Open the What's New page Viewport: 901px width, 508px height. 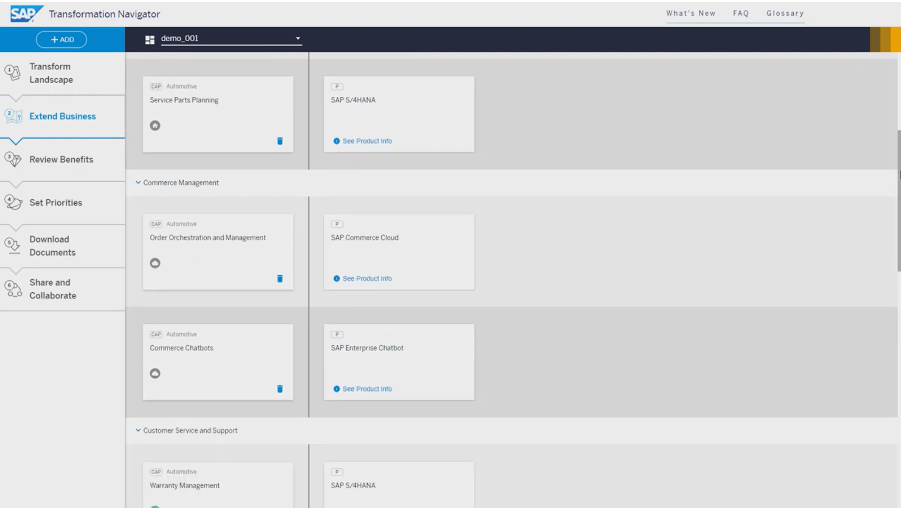point(690,13)
